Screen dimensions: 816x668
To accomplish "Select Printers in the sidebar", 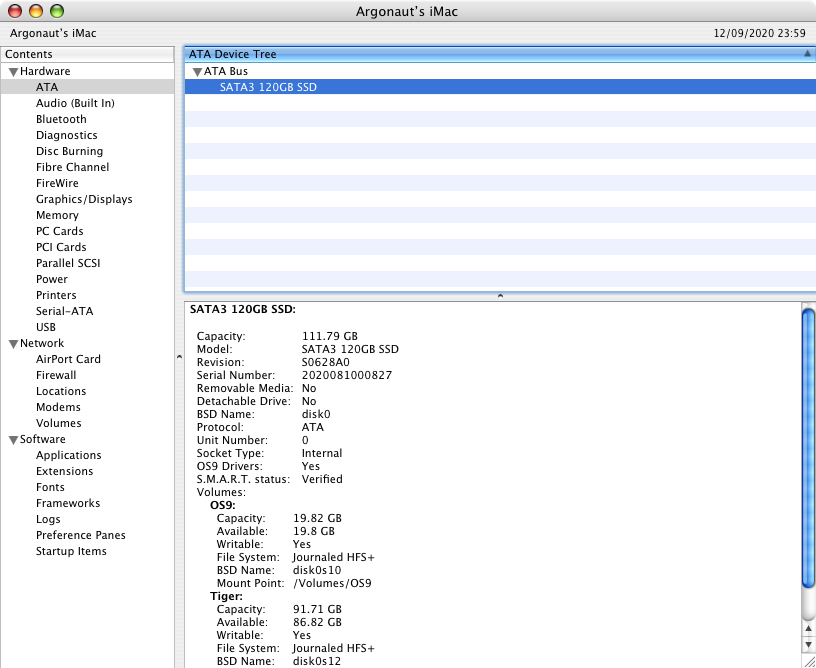I will pos(56,295).
